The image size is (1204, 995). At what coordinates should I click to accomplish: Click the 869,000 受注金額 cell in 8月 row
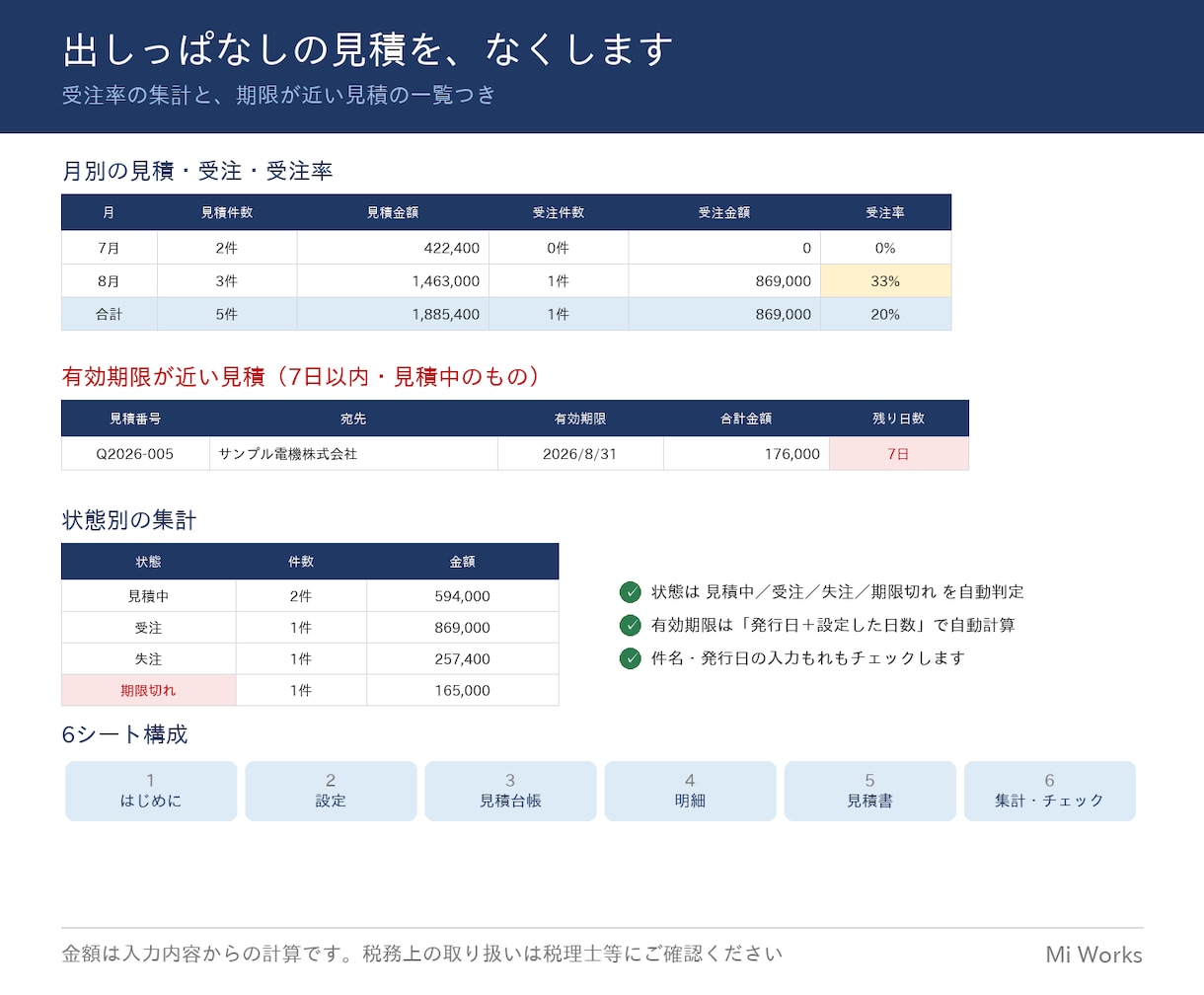[x=724, y=281]
